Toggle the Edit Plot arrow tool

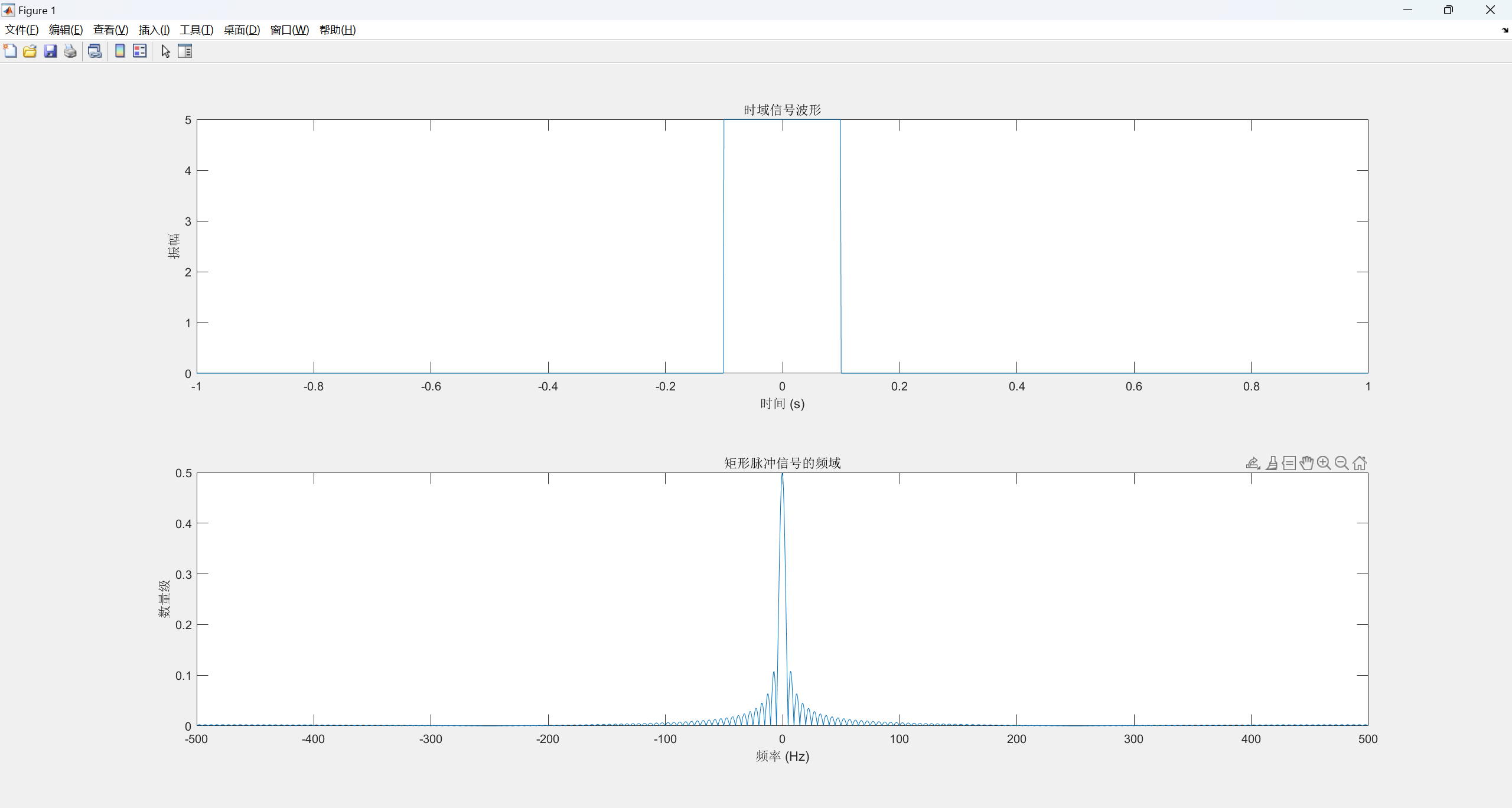[165, 51]
